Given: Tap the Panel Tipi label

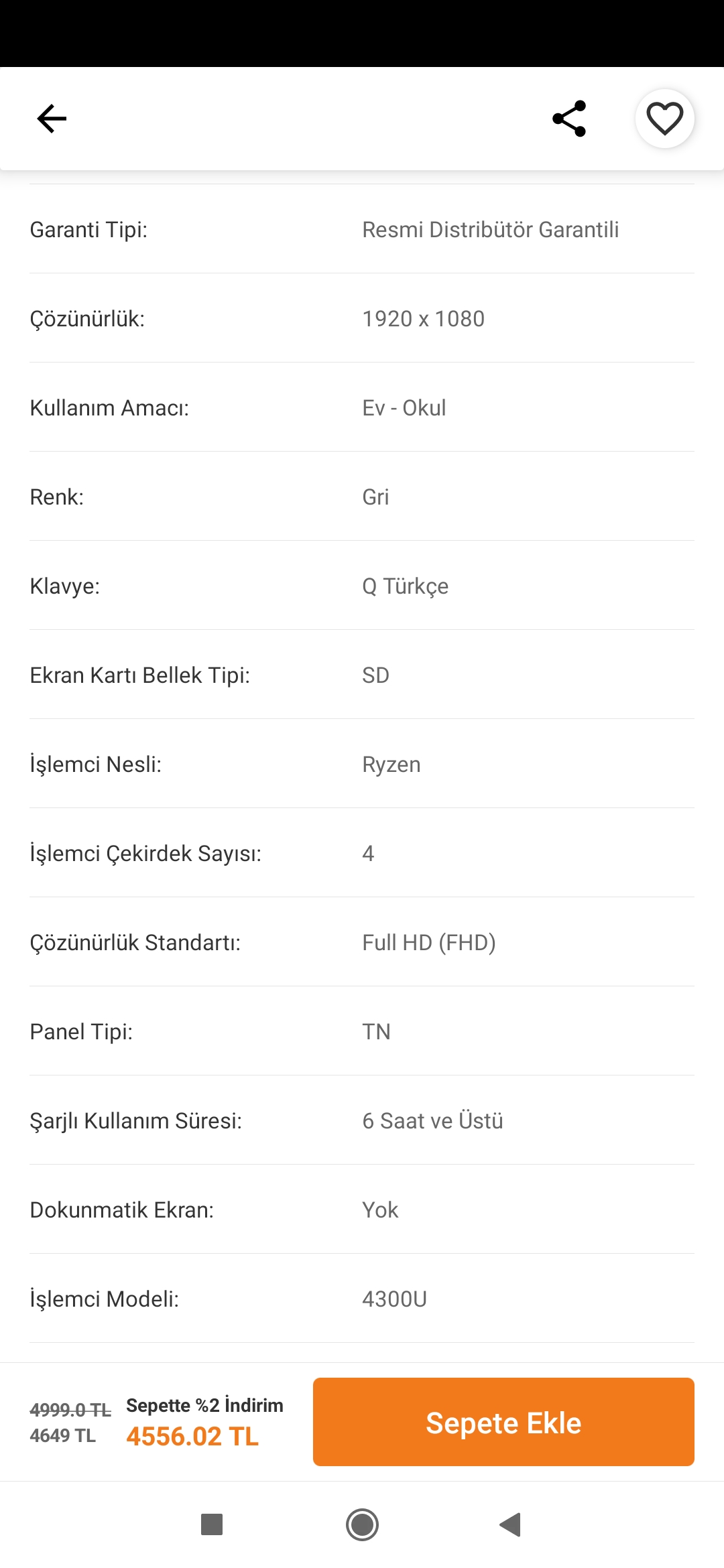Looking at the screenshot, I should [81, 1032].
